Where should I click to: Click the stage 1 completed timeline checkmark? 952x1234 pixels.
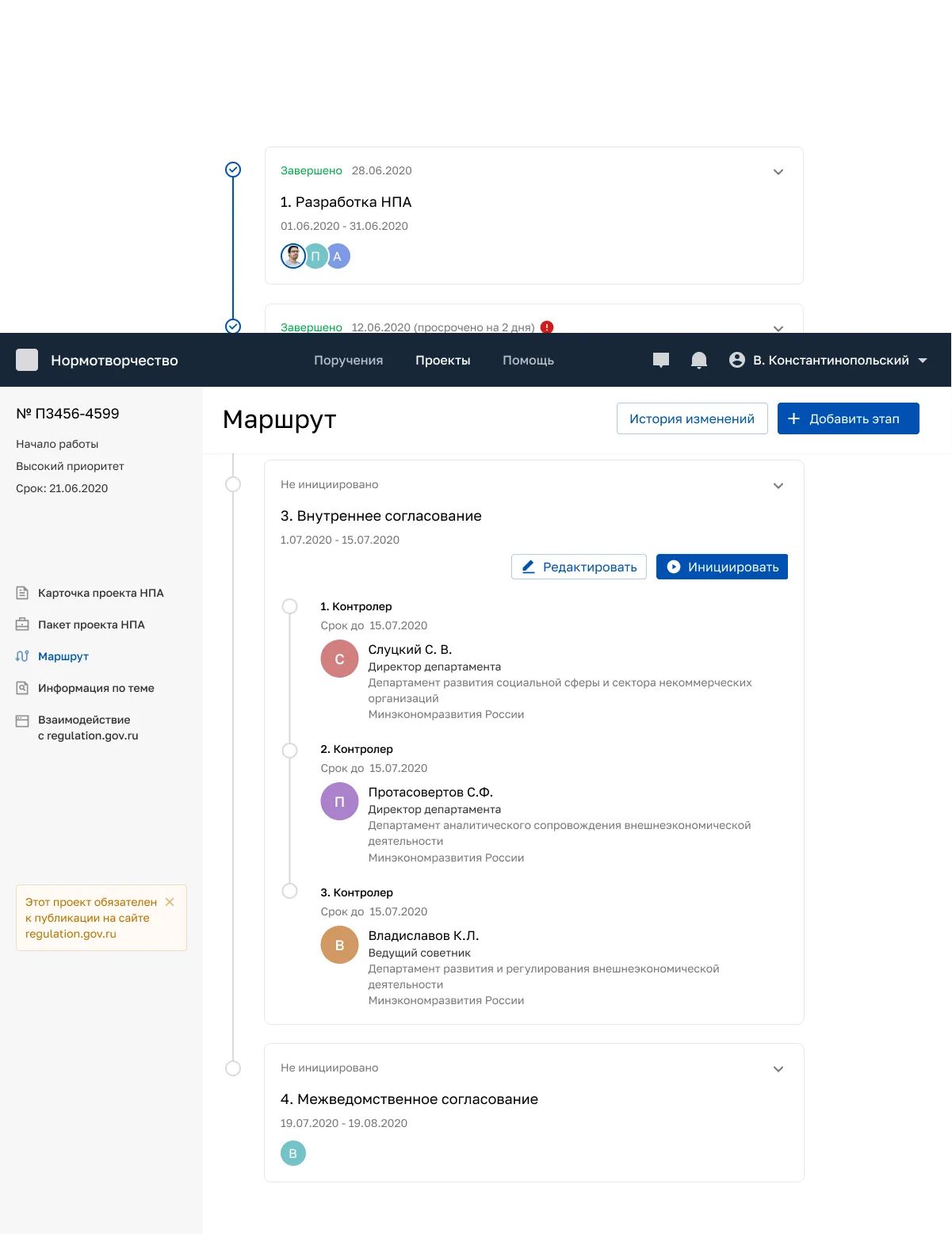[233, 170]
